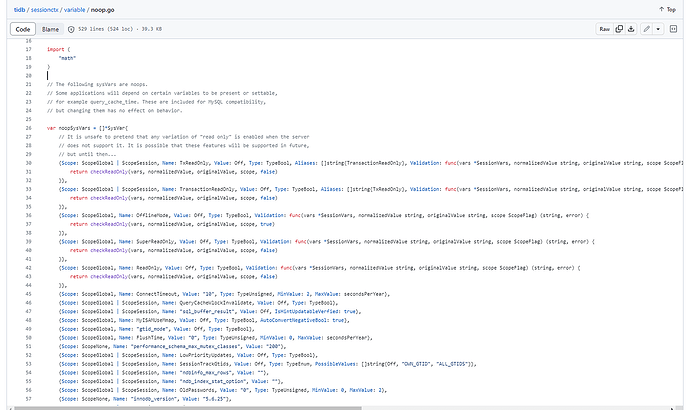Click the import keyword on line 17

pos(55,49)
